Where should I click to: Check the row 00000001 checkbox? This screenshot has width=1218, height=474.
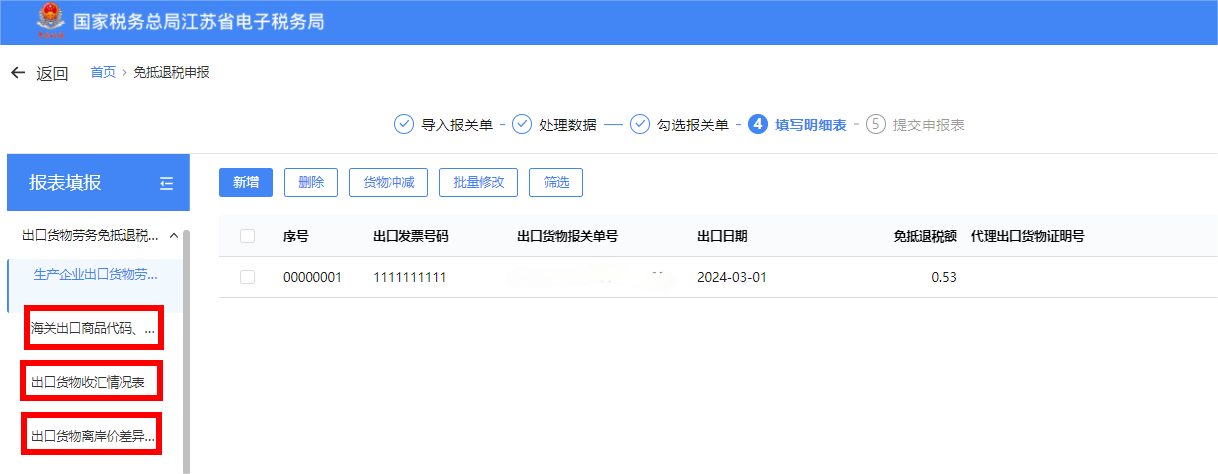[x=248, y=277]
